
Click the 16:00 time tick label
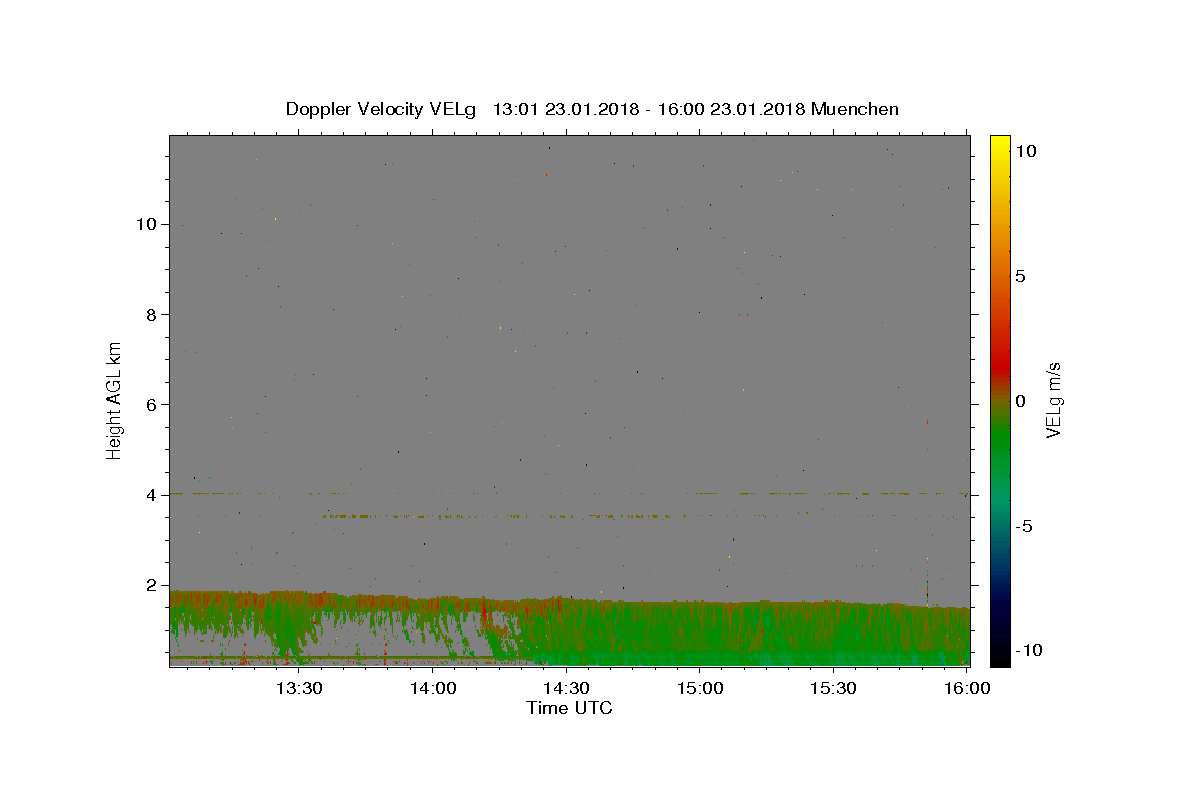coord(966,689)
